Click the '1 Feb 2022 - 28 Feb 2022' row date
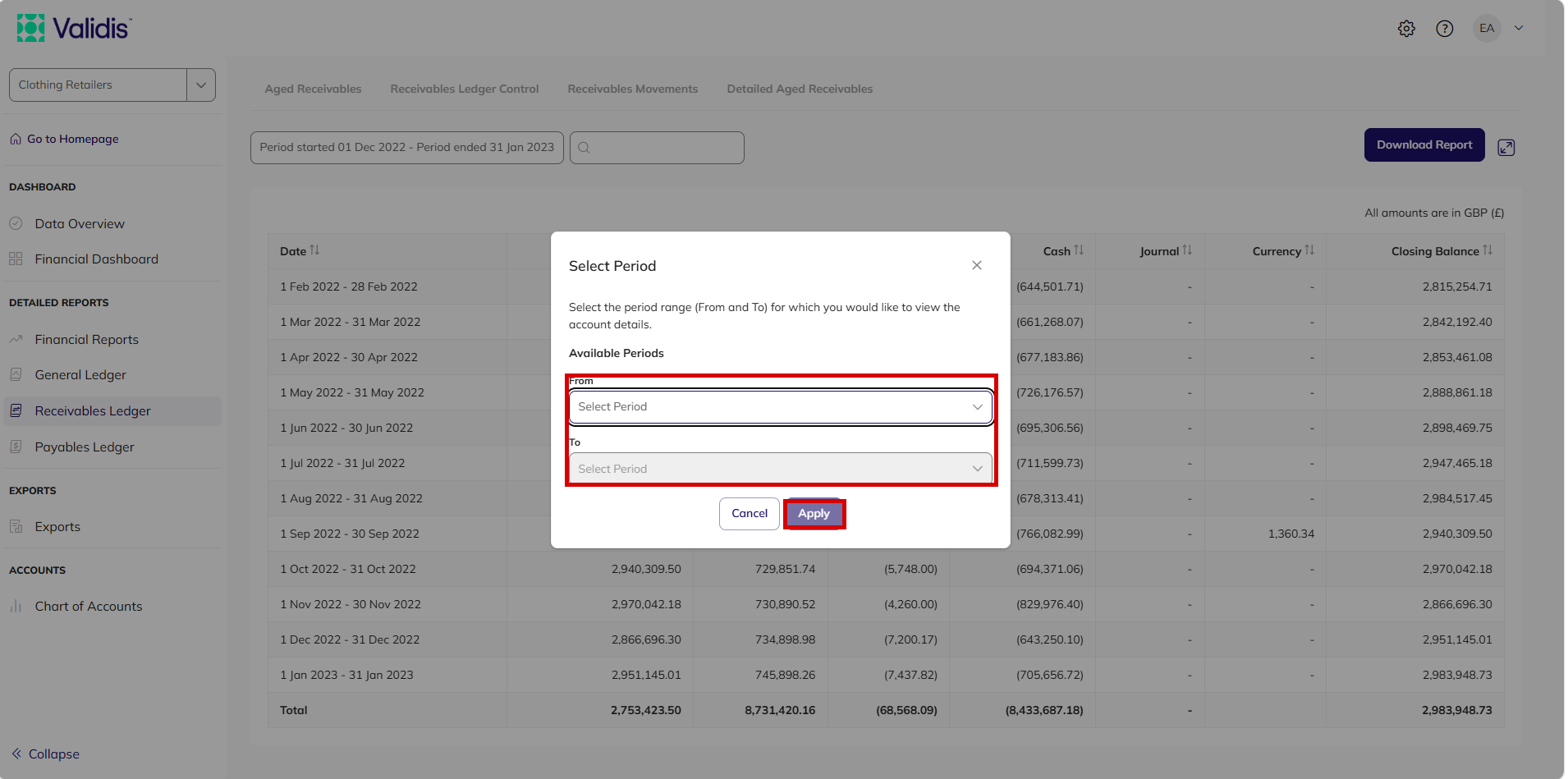The width and height of the screenshot is (1568, 779). tap(349, 286)
